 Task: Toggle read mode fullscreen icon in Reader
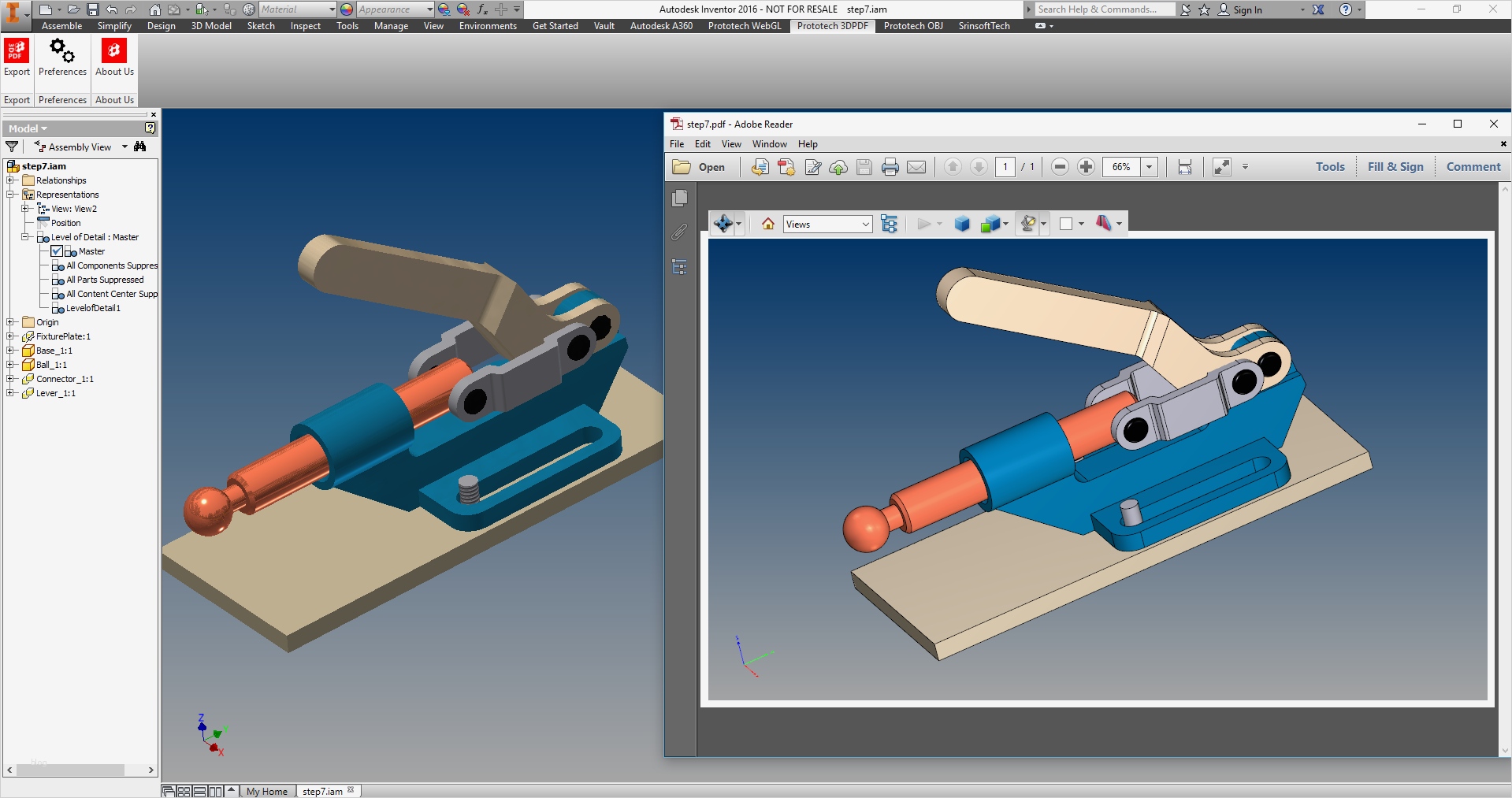tap(1221, 167)
